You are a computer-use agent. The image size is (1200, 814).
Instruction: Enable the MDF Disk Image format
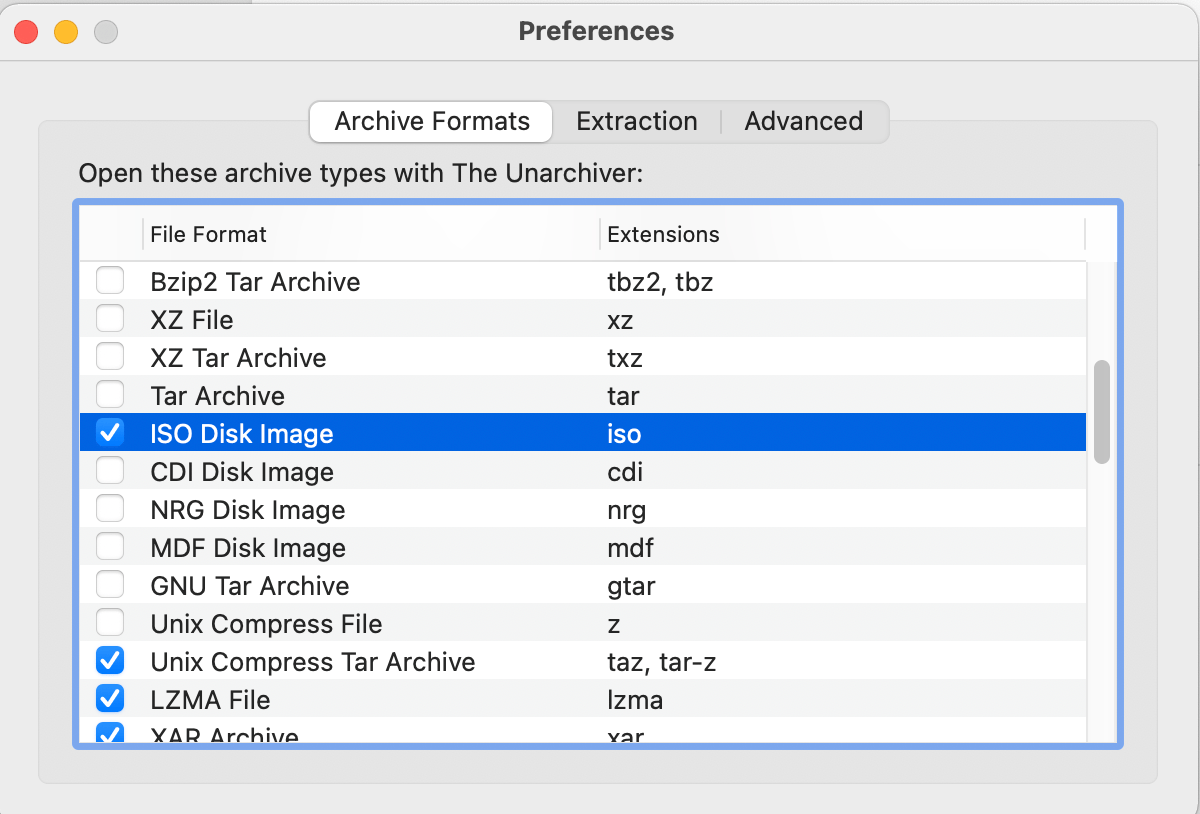110,546
